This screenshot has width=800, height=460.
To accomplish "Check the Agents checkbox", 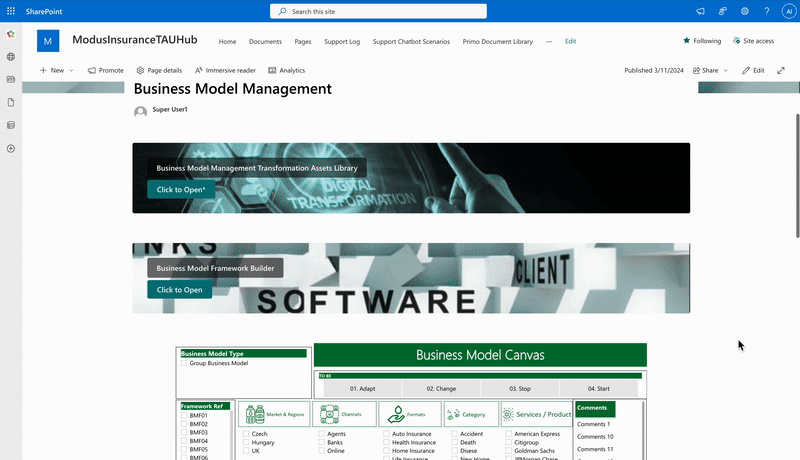I will pyautogui.click(x=321, y=434).
